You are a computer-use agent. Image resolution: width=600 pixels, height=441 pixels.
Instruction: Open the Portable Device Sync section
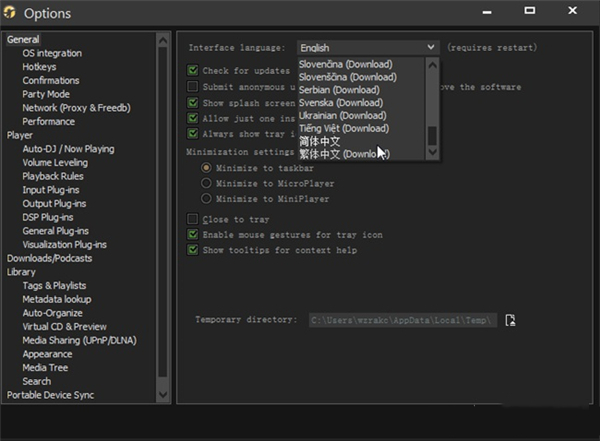coord(50,395)
